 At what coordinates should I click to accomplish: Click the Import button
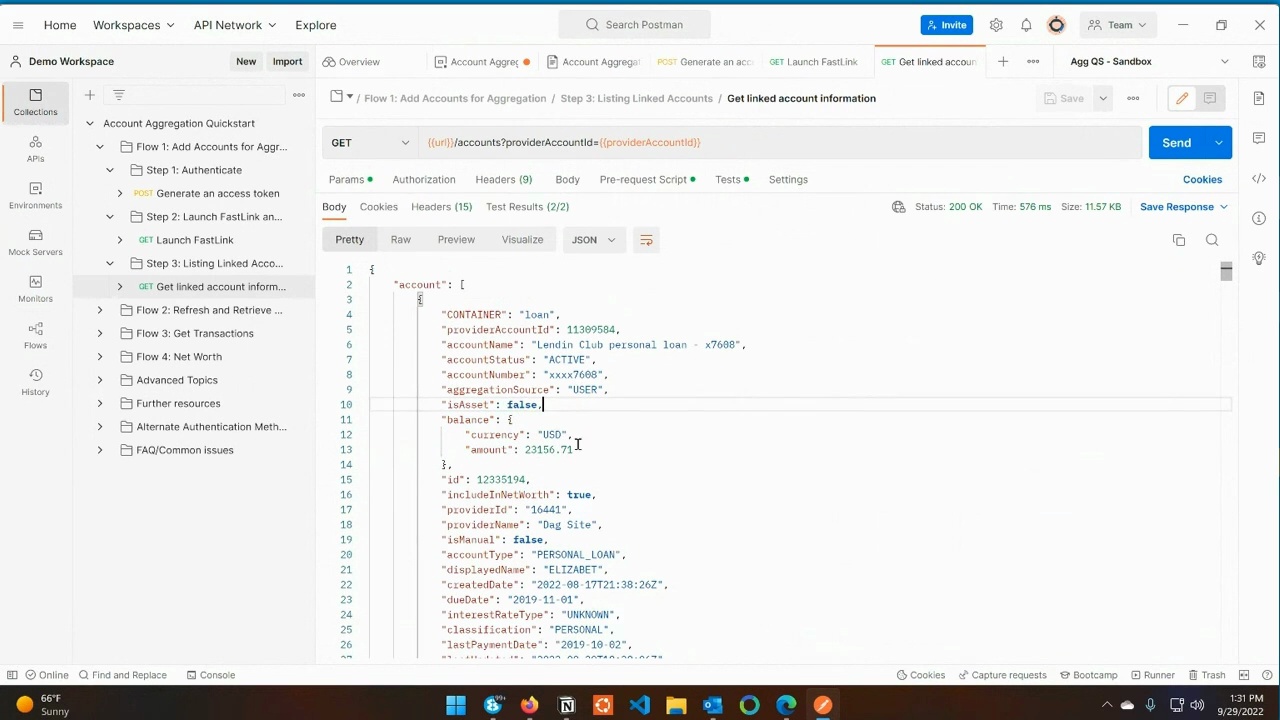point(287,62)
